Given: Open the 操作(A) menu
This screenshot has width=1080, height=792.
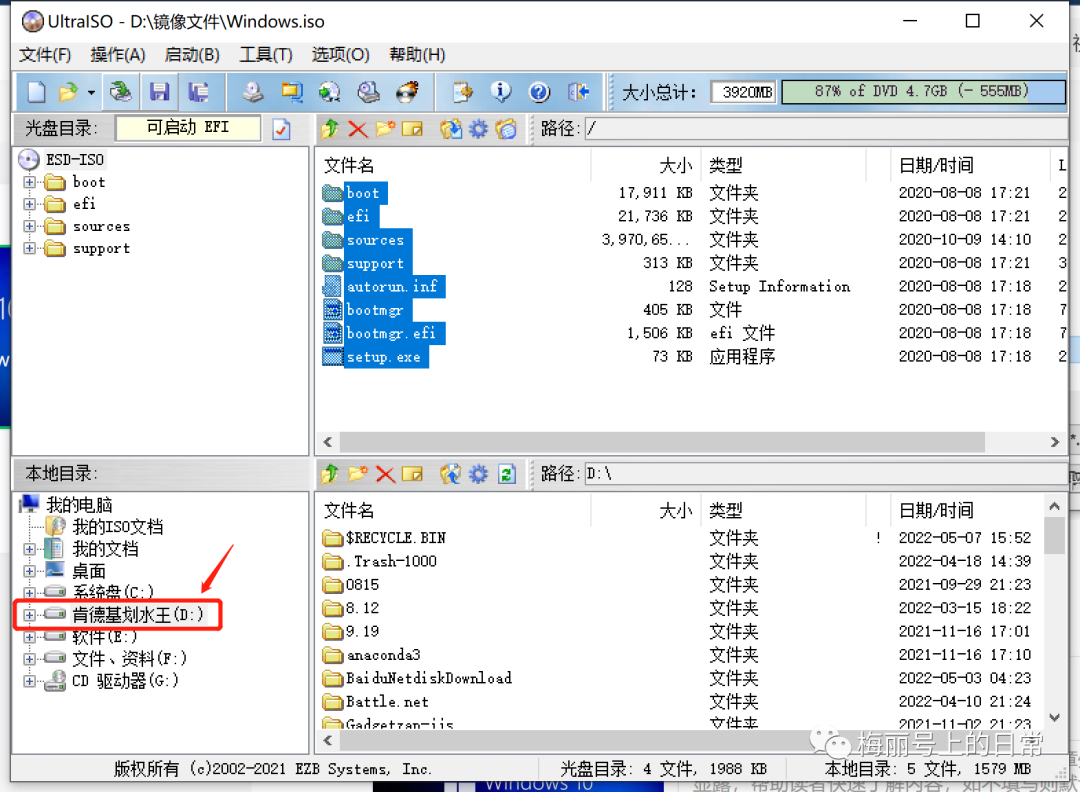Looking at the screenshot, I should point(118,54).
